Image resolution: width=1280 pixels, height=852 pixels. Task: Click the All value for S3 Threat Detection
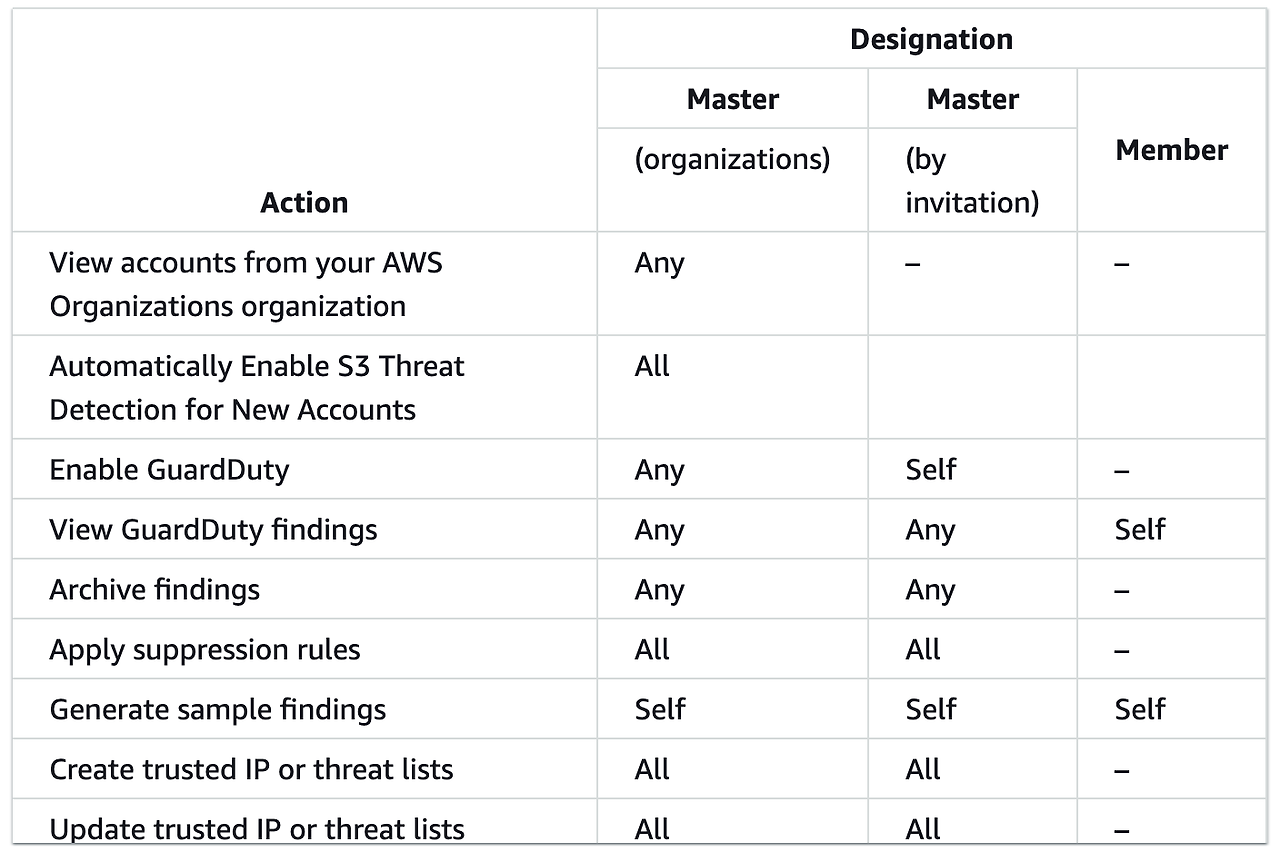[x=652, y=366]
